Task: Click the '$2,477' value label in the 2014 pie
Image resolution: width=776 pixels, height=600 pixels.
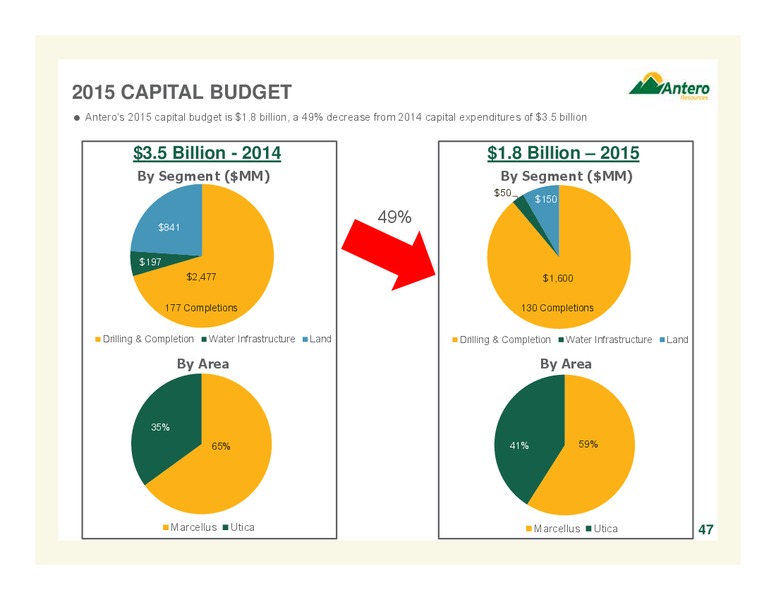Action: coord(201,277)
